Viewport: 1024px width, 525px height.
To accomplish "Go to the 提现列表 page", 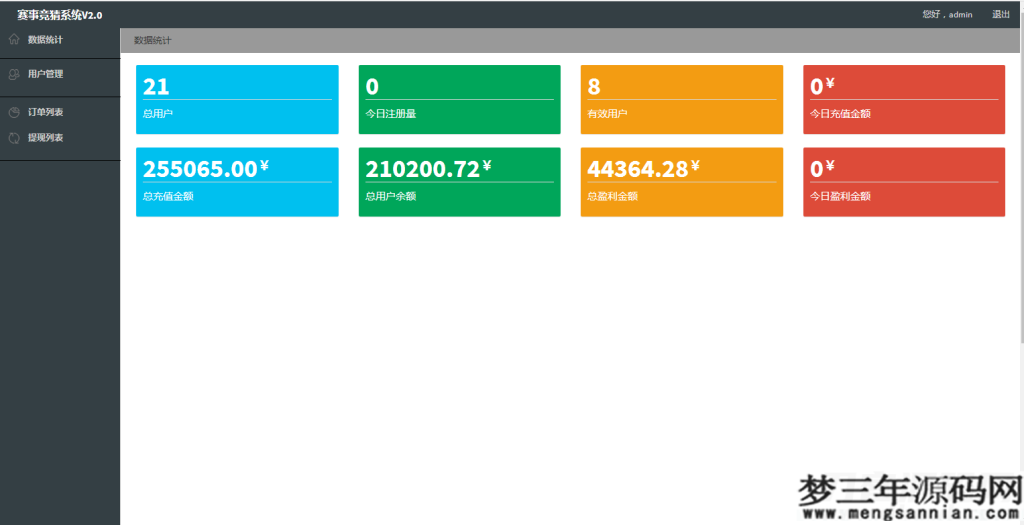I will 45,138.
